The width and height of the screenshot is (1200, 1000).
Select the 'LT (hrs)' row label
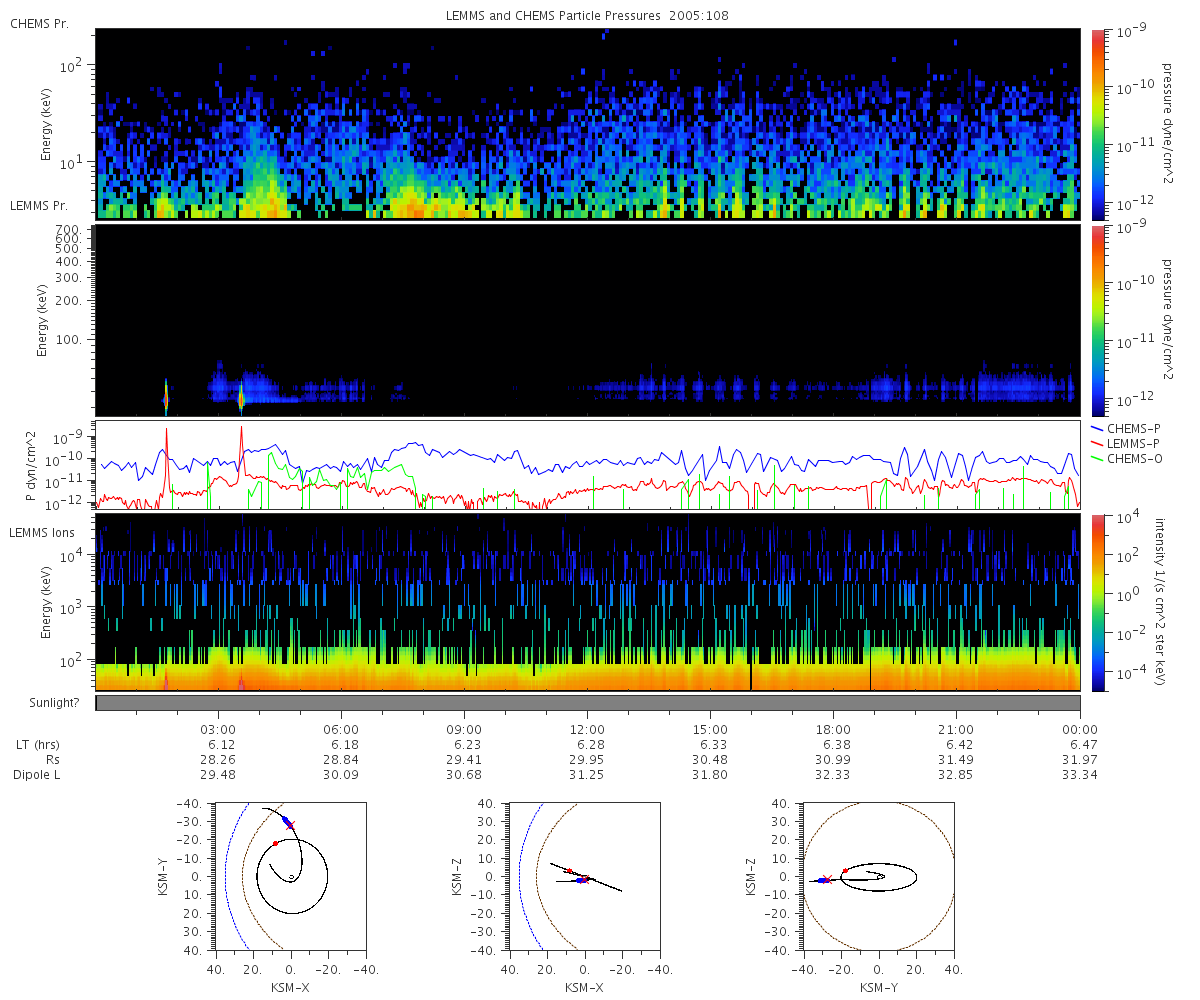tap(37, 745)
